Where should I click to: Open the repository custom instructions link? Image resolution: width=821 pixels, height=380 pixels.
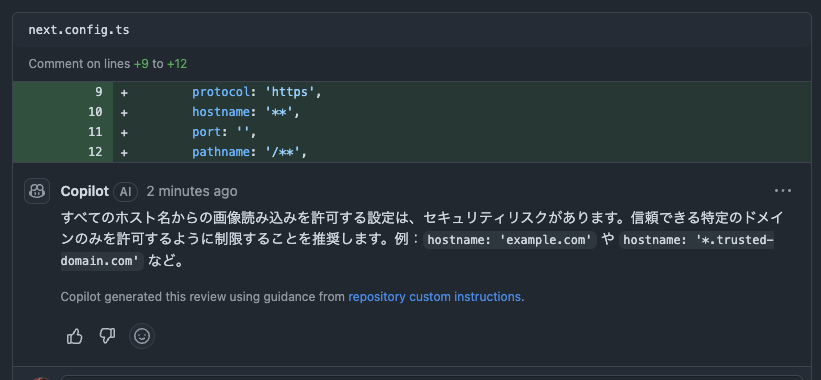[434, 297]
